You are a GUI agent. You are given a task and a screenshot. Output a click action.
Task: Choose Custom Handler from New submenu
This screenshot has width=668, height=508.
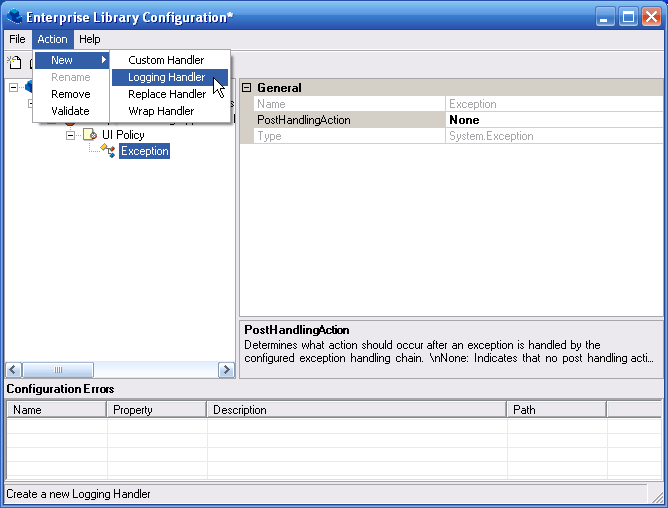166,60
